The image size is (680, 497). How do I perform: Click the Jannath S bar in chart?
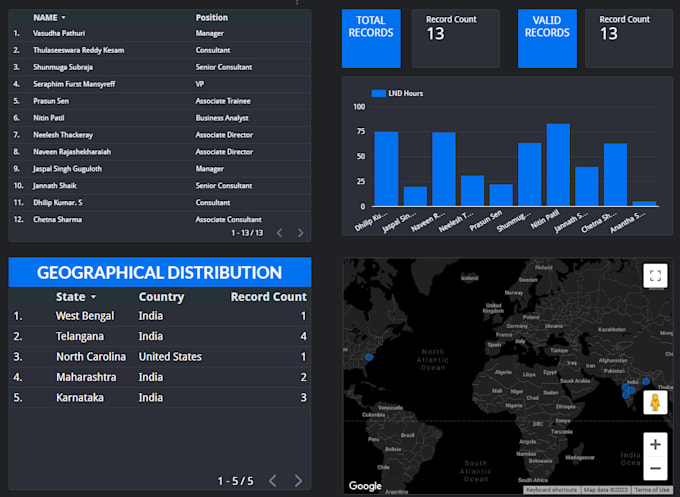[x=587, y=186]
